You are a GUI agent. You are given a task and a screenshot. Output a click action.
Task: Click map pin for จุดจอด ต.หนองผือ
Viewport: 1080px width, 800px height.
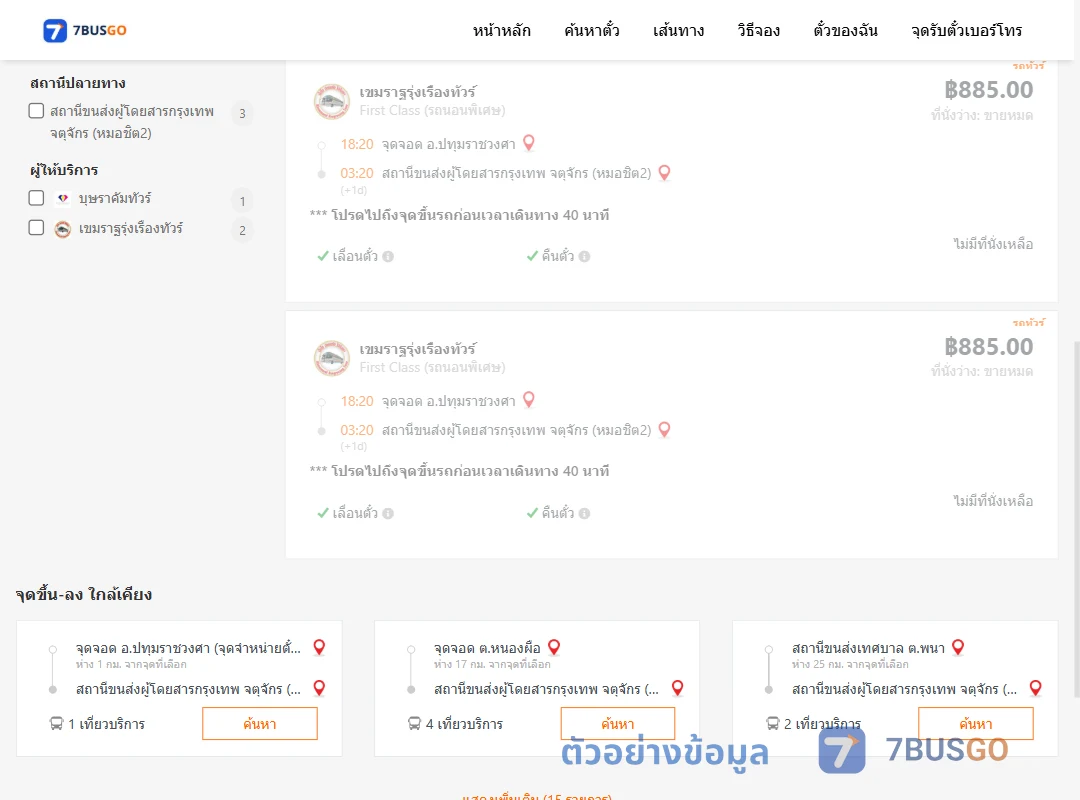tap(554, 647)
